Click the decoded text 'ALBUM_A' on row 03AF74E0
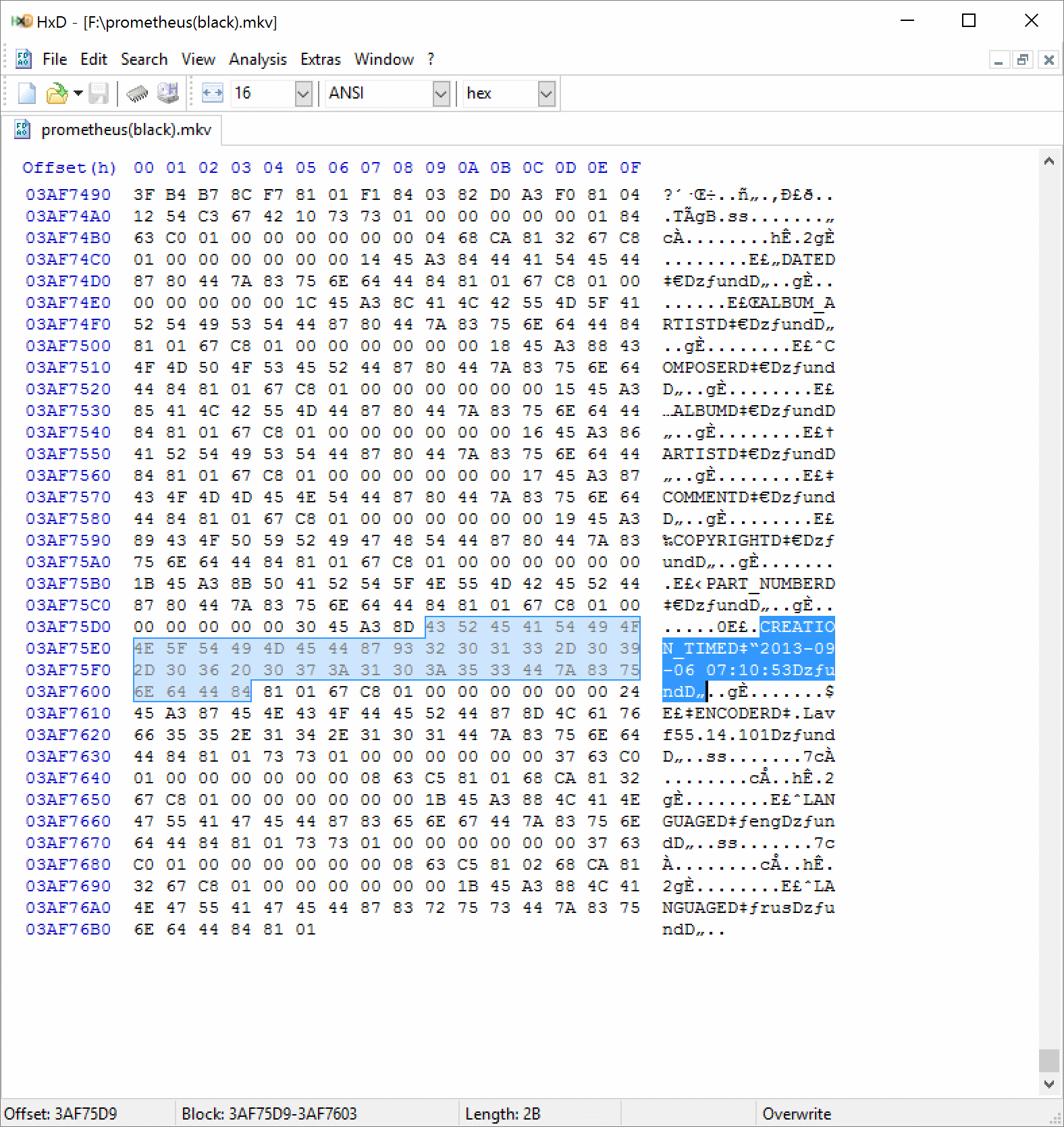 tap(797, 303)
